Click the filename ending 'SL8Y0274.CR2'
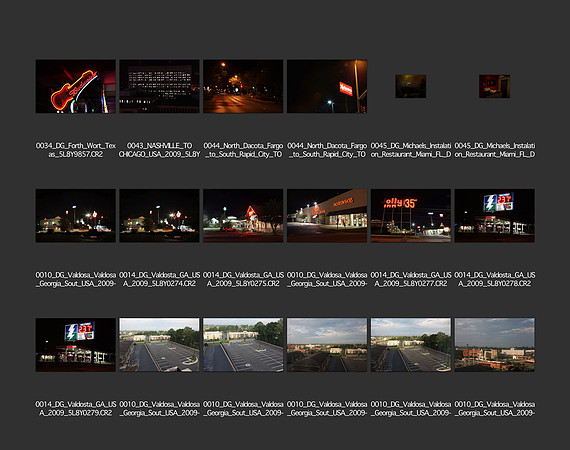570x450 pixels. 160,279
